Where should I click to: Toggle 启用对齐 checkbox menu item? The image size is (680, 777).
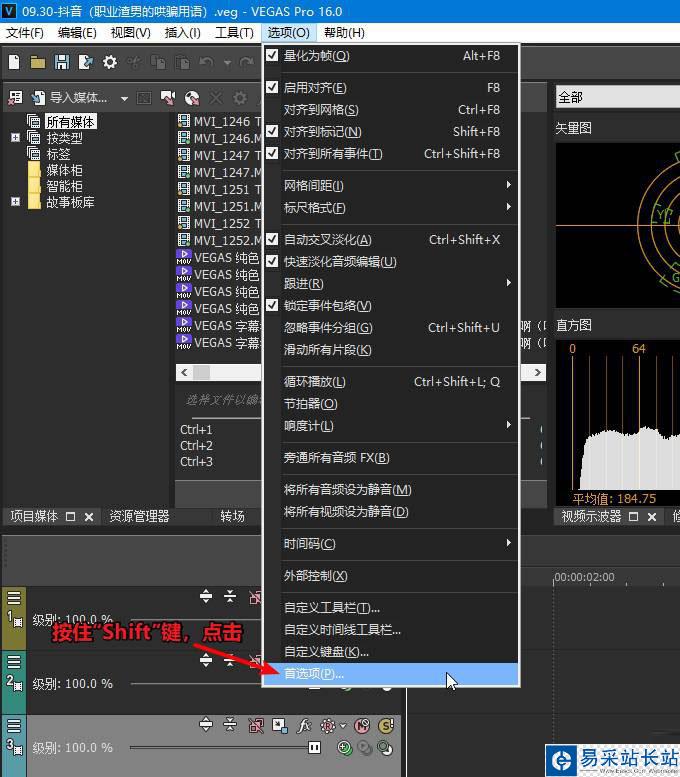tap(272, 87)
